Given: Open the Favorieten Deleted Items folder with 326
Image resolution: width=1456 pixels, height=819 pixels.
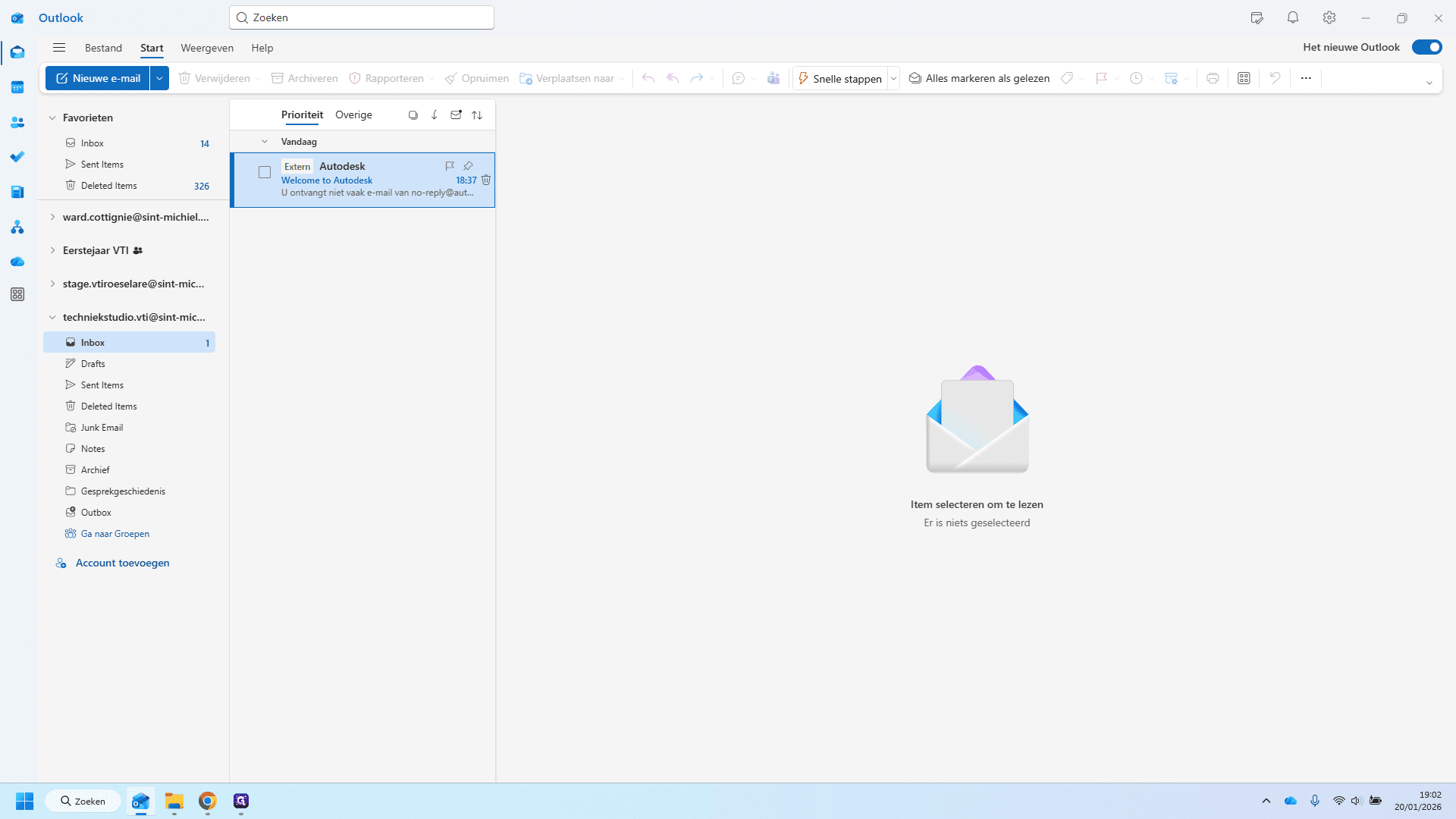Looking at the screenshot, I should click(129, 186).
